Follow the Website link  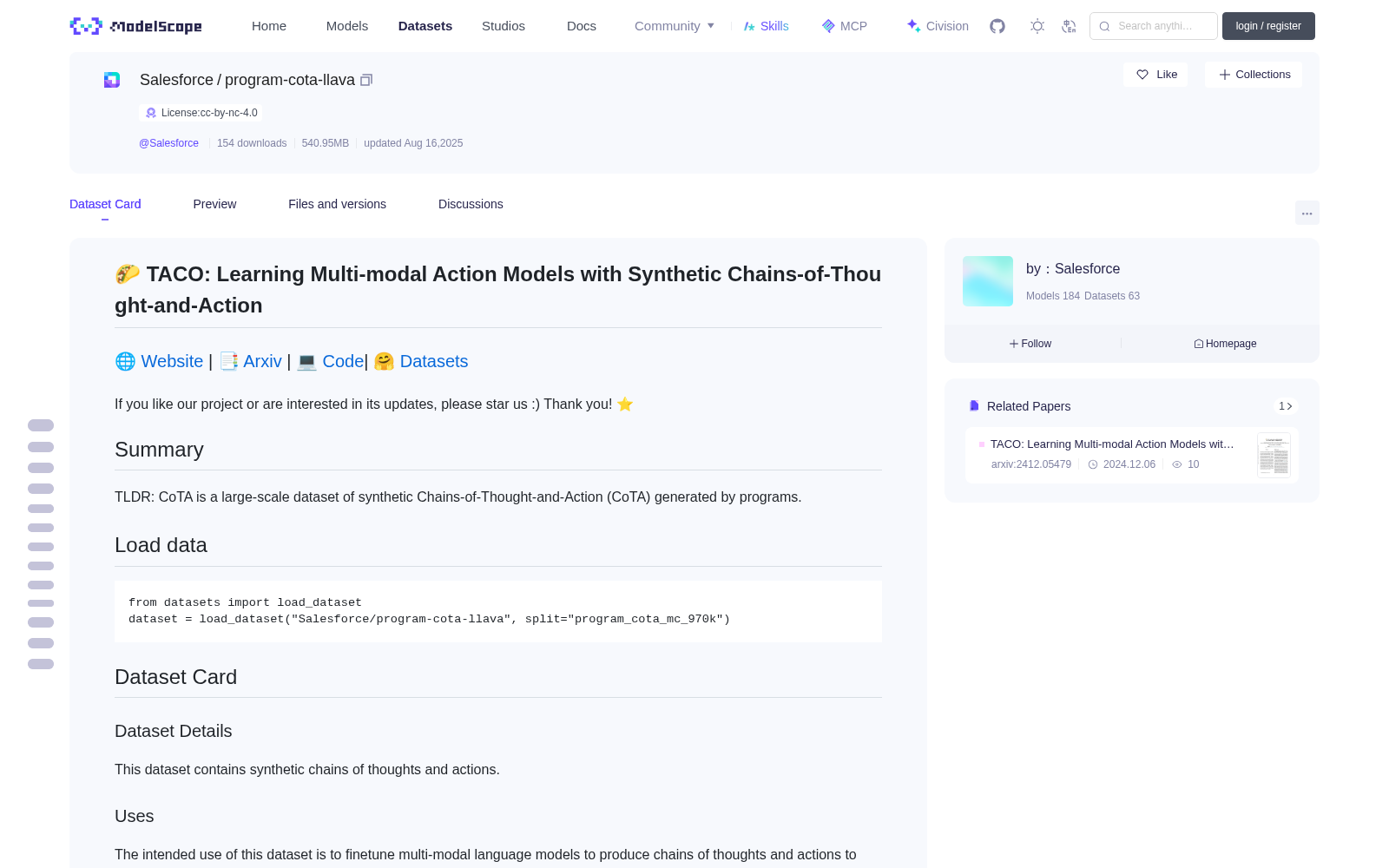coord(172,361)
